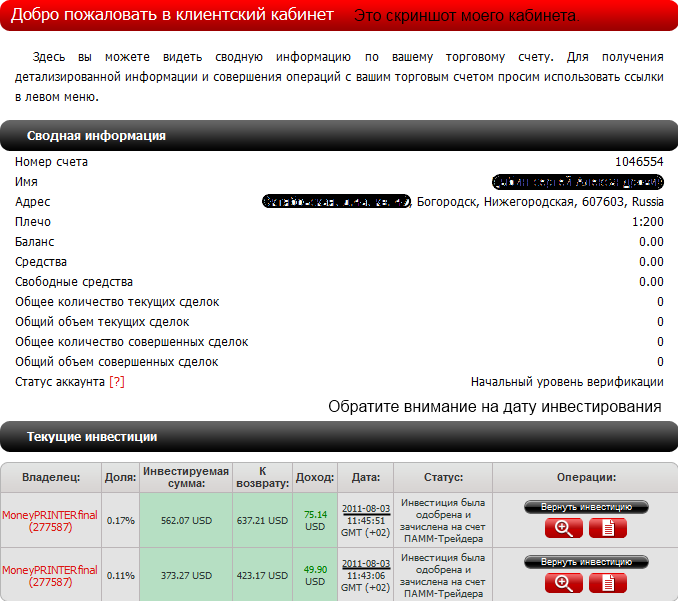Click the 'К возврату:' column header
This screenshot has width=678, height=601.
pos(264,477)
